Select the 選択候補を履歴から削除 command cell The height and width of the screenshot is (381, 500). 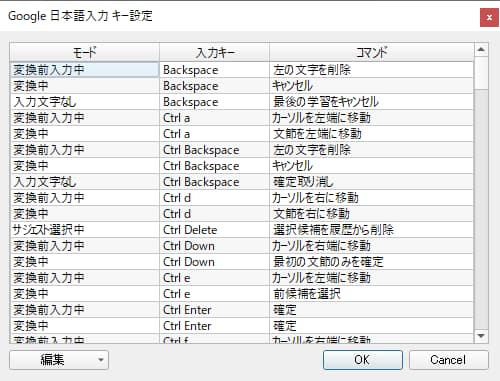click(x=371, y=230)
